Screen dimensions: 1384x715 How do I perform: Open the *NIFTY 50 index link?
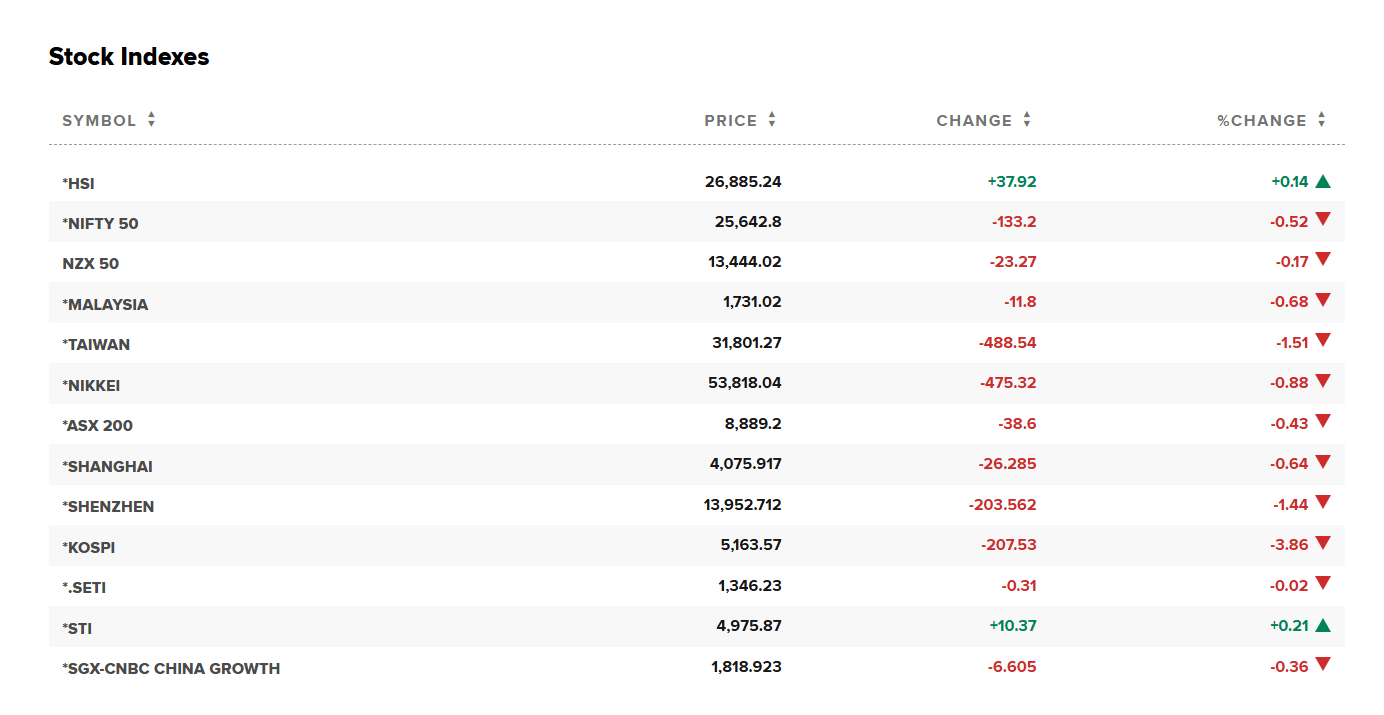100,224
